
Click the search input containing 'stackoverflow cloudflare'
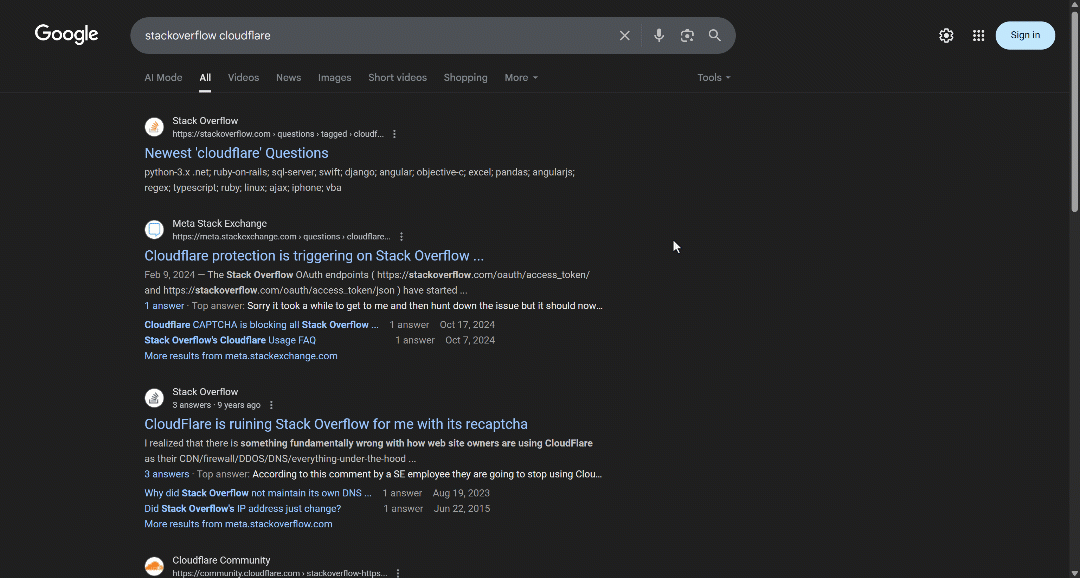coord(370,35)
